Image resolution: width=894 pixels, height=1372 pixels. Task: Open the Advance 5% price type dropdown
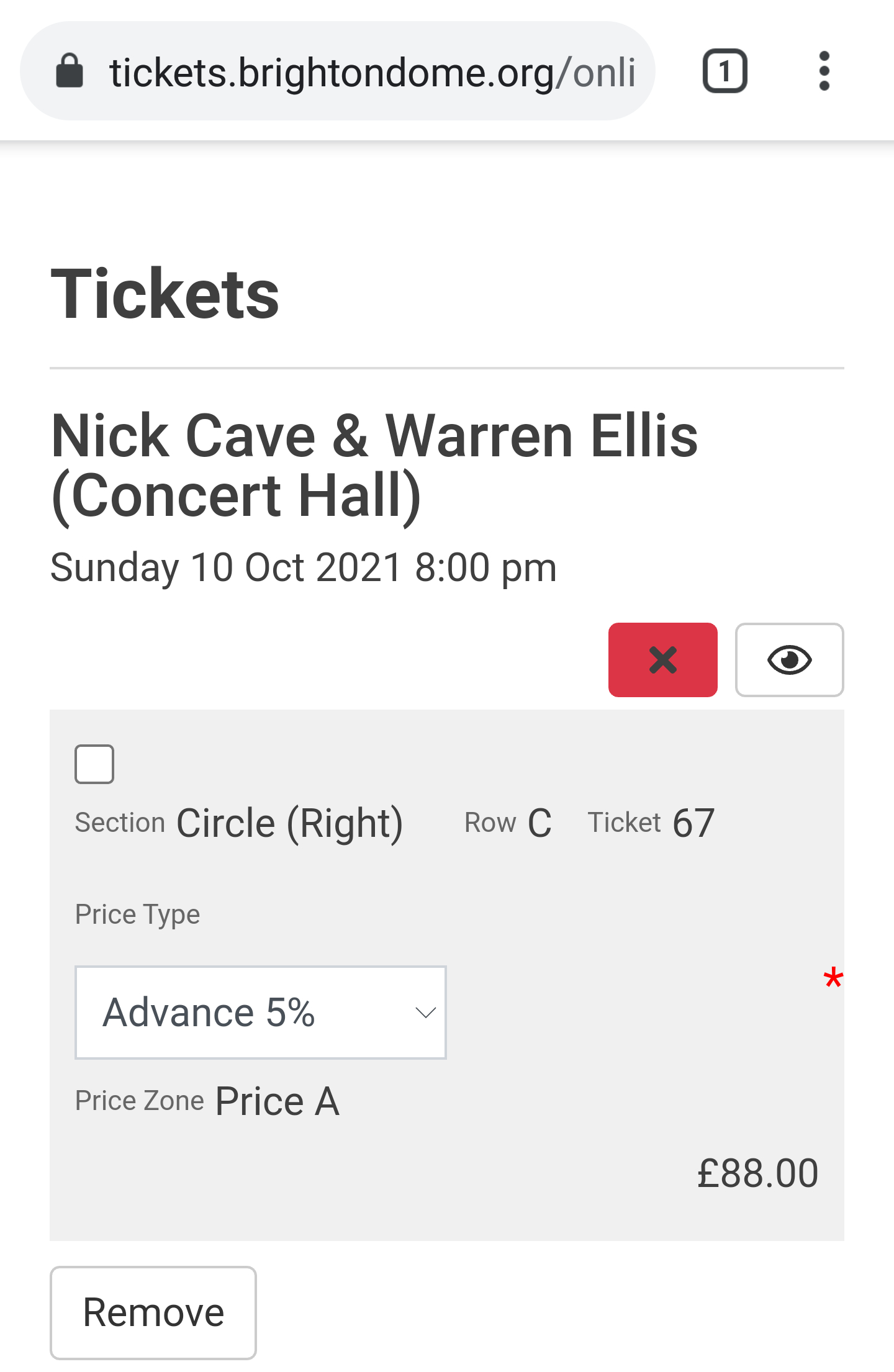(261, 1013)
